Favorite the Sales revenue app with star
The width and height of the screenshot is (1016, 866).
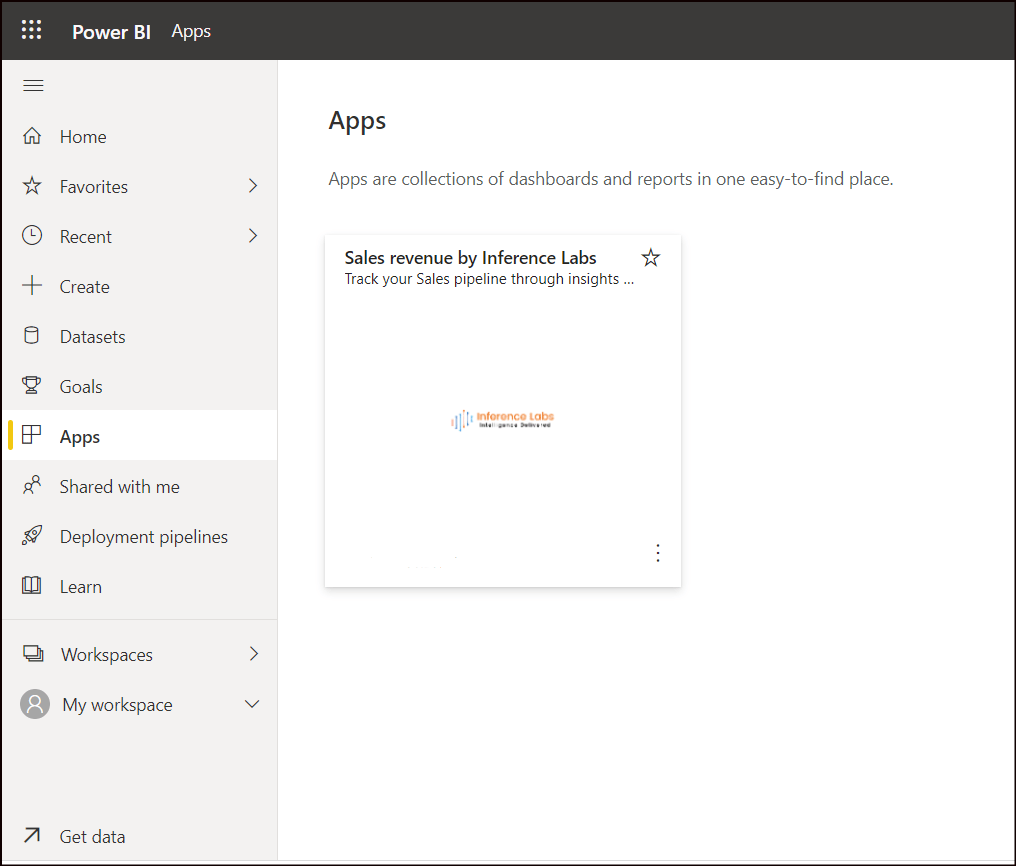click(651, 258)
